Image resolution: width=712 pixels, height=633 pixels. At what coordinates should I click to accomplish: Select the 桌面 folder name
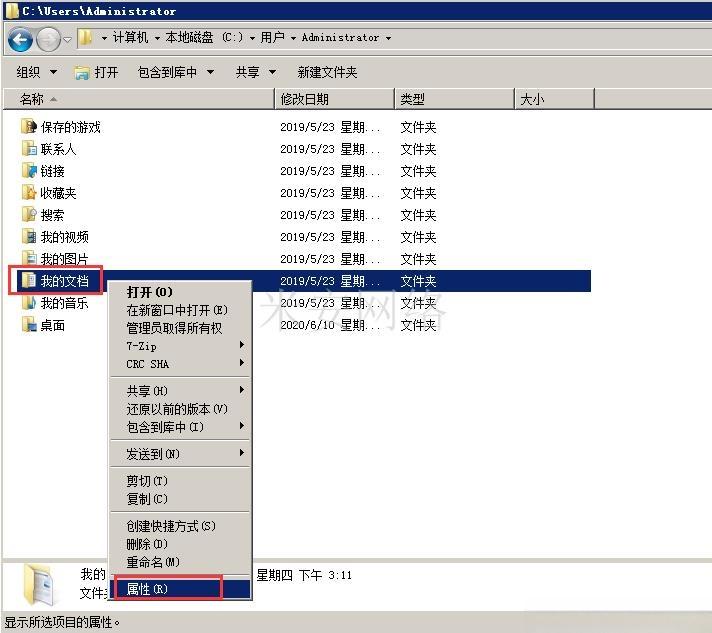[x=52, y=325]
